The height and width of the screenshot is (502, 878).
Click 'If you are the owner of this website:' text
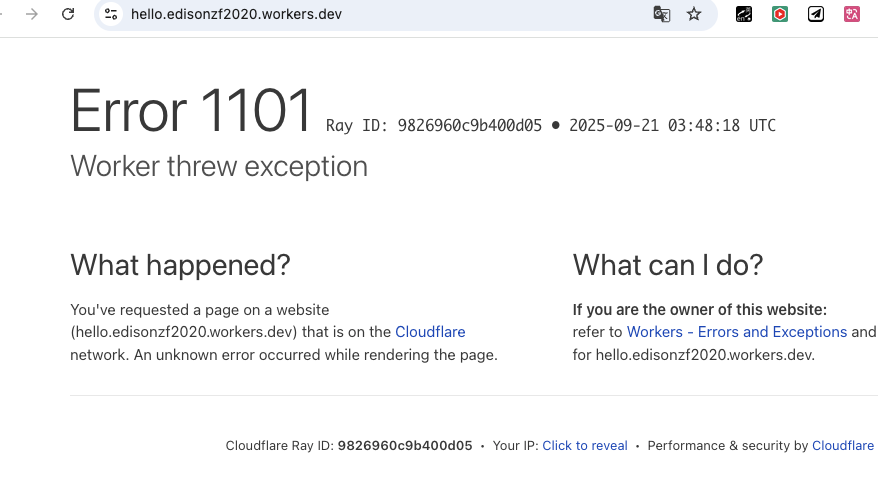(x=699, y=309)
